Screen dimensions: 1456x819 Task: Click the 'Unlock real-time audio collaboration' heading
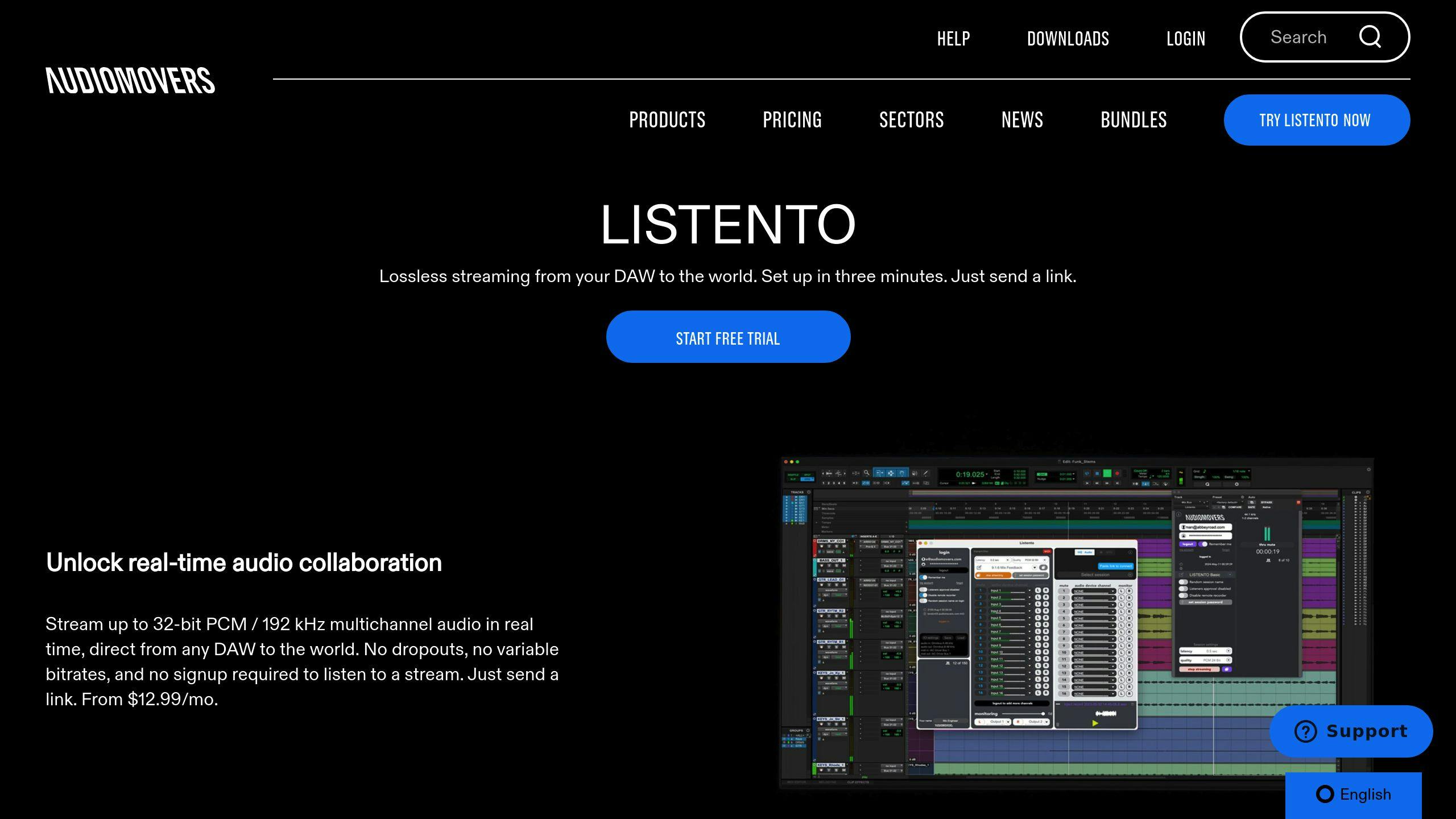pyautogui.click(x=244, y=563)
